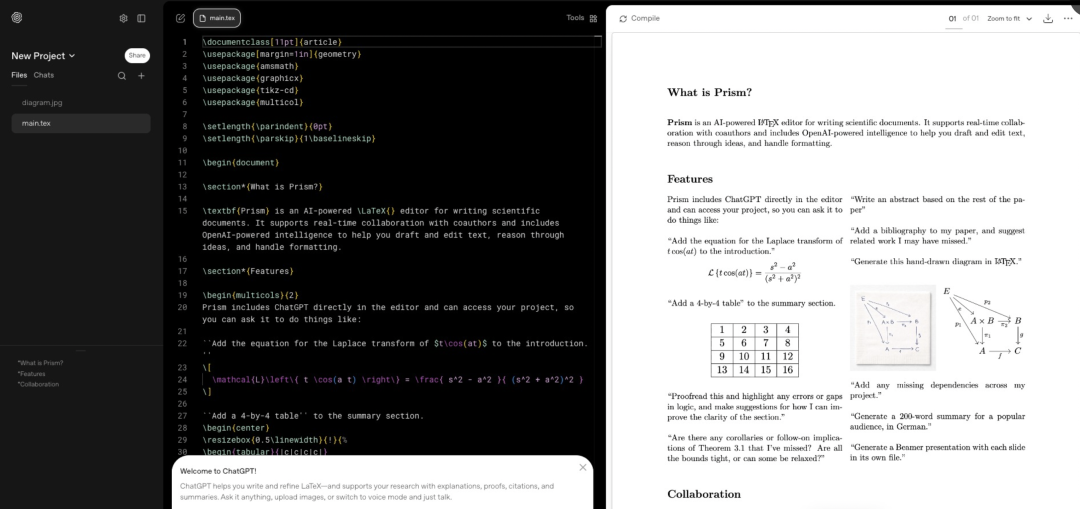Click the new chat compose icon
This screenshot has height=509, width=1080.
[x=180, y=18]
